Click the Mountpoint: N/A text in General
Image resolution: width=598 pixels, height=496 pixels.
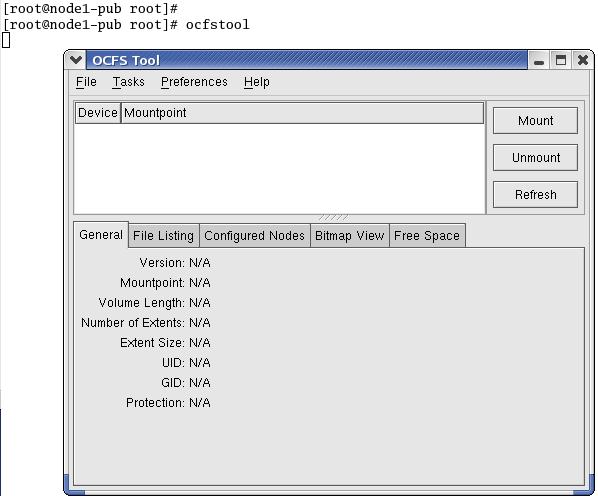point(165,283)
